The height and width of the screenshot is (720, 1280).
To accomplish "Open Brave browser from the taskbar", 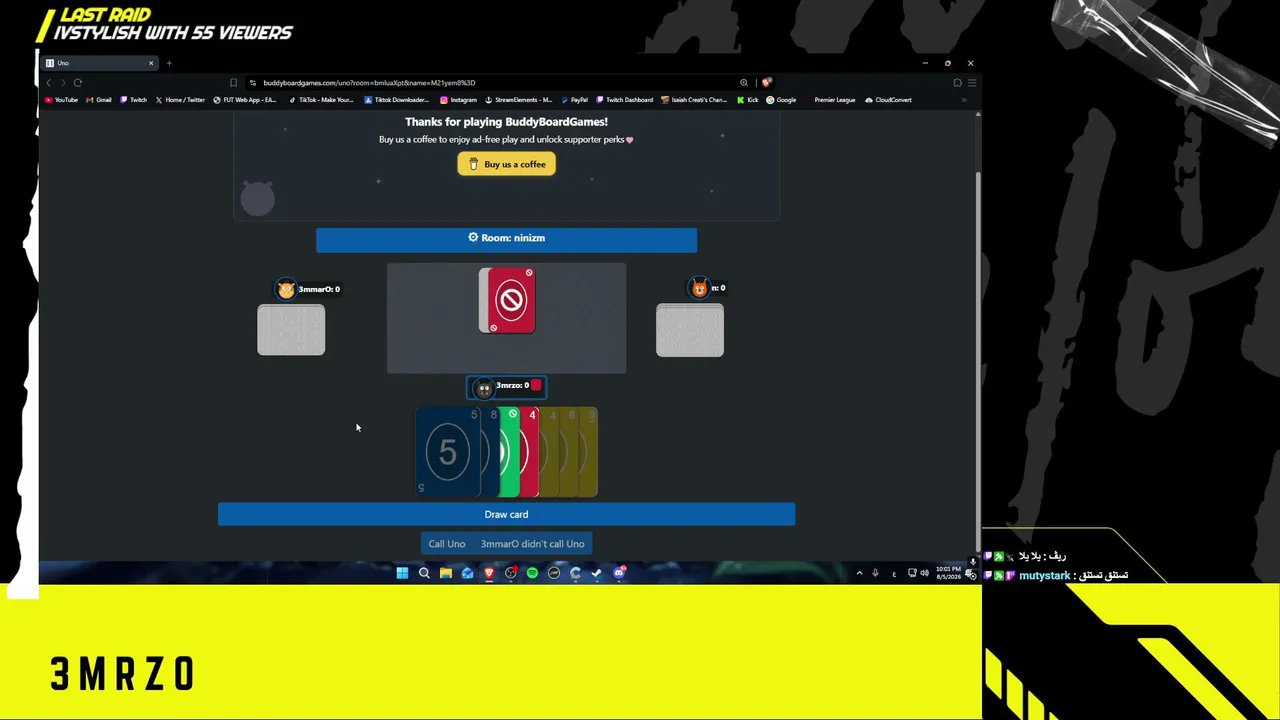I will pyautogui.click(x=489, y=573).
